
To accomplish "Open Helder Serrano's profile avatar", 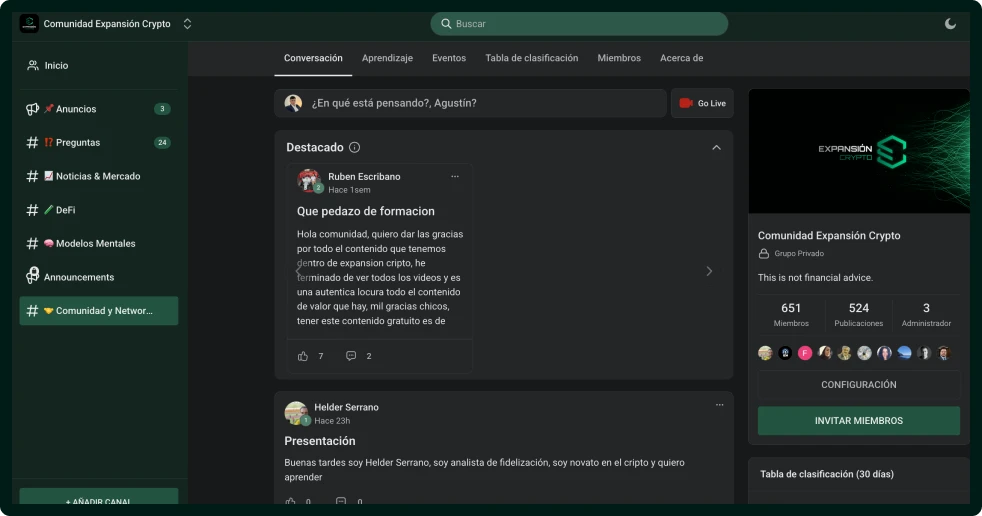I will click(296, 413).
